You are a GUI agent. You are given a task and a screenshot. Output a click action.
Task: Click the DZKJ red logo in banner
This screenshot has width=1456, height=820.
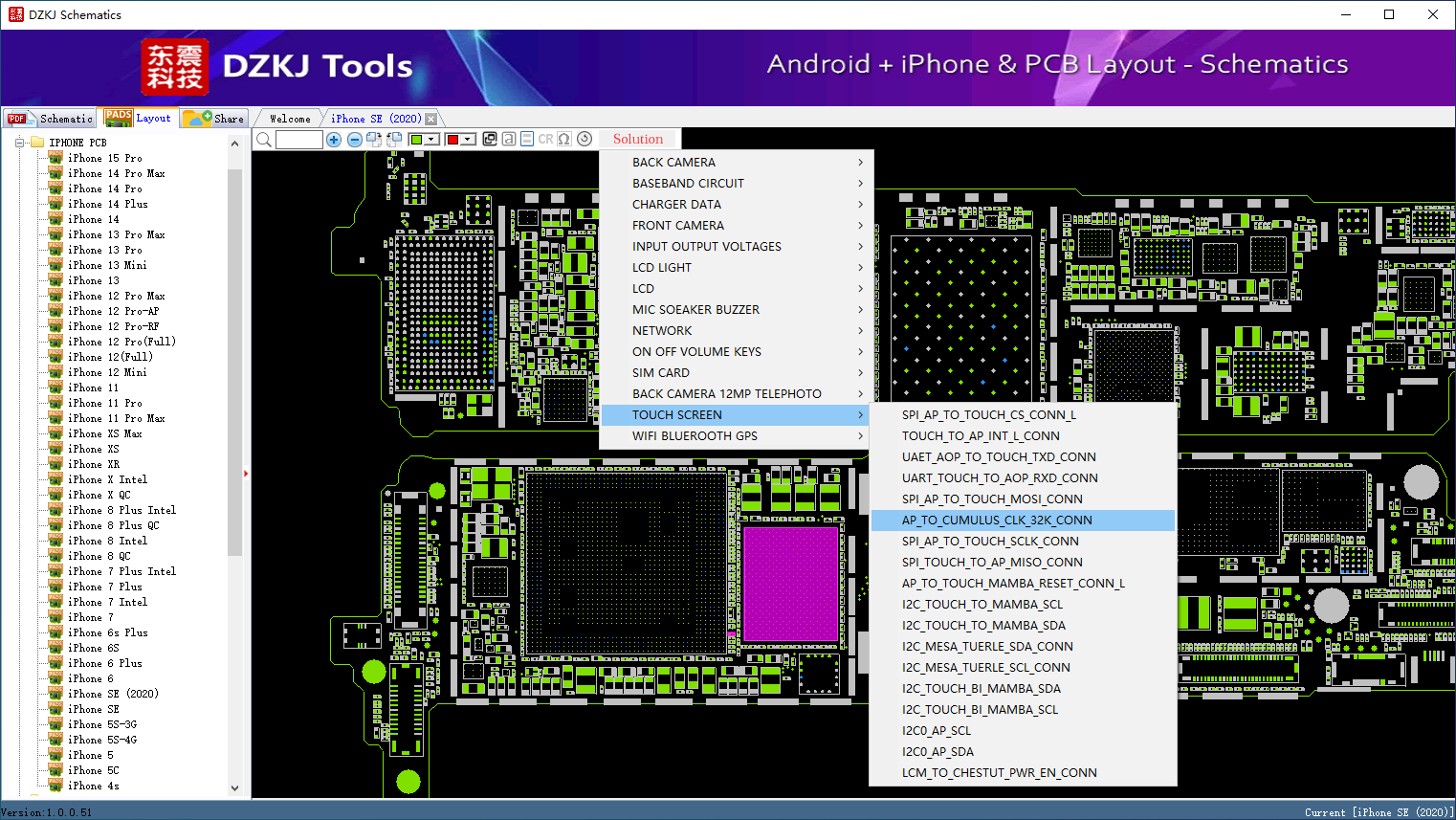pyautogui.click(x=174, y=67)
